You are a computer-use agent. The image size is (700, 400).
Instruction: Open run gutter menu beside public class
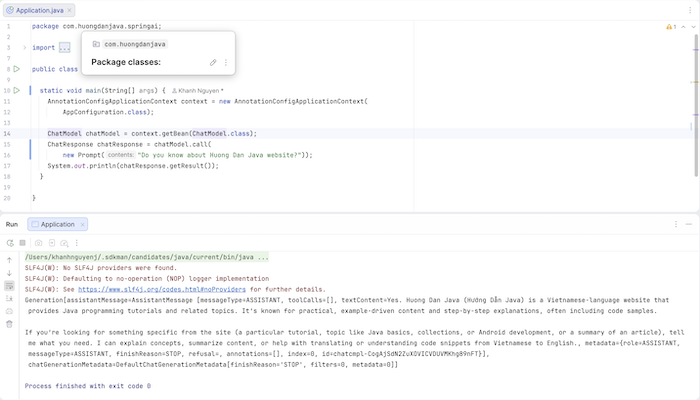point(17,69)
